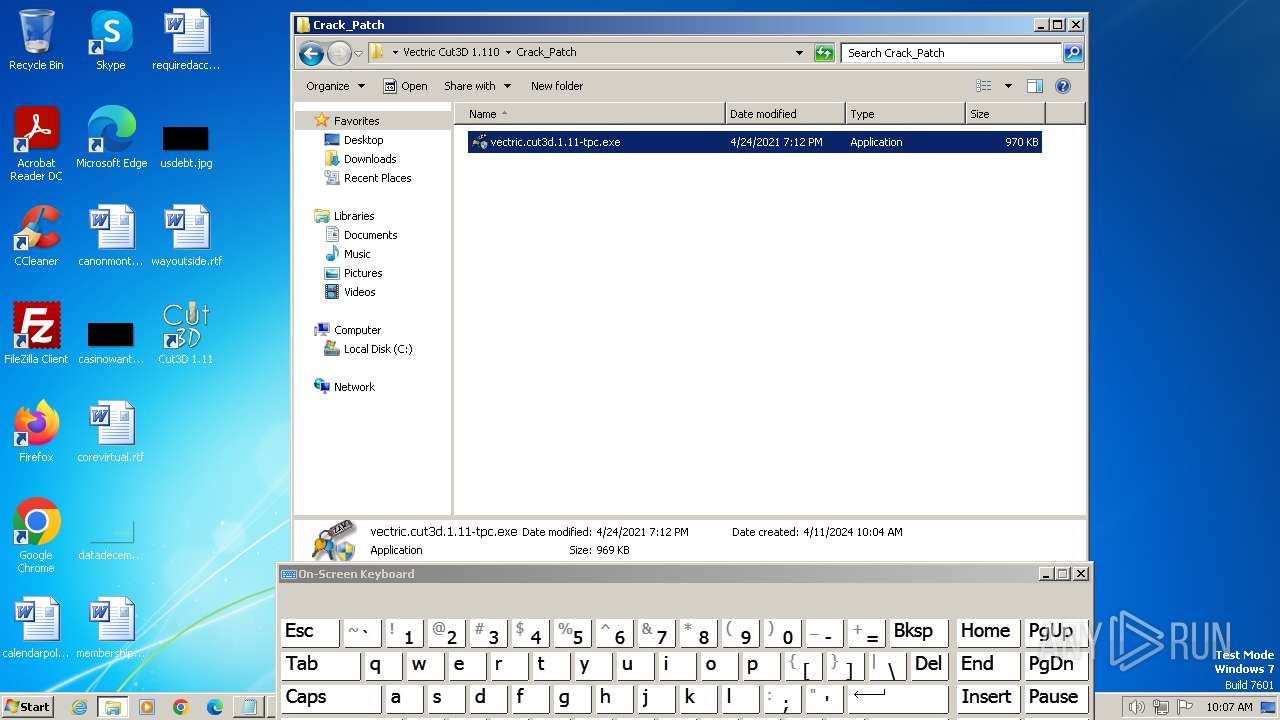The image size is (1280, 720).
Task: Open Videos library in navigation pane
Action: [x=359, y=292]
